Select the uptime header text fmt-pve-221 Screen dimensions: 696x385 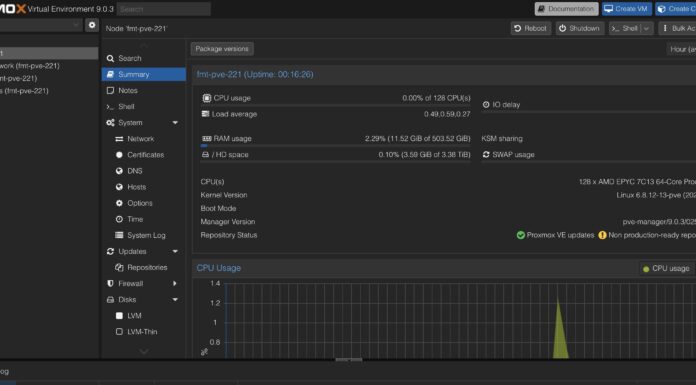(255, 74)
